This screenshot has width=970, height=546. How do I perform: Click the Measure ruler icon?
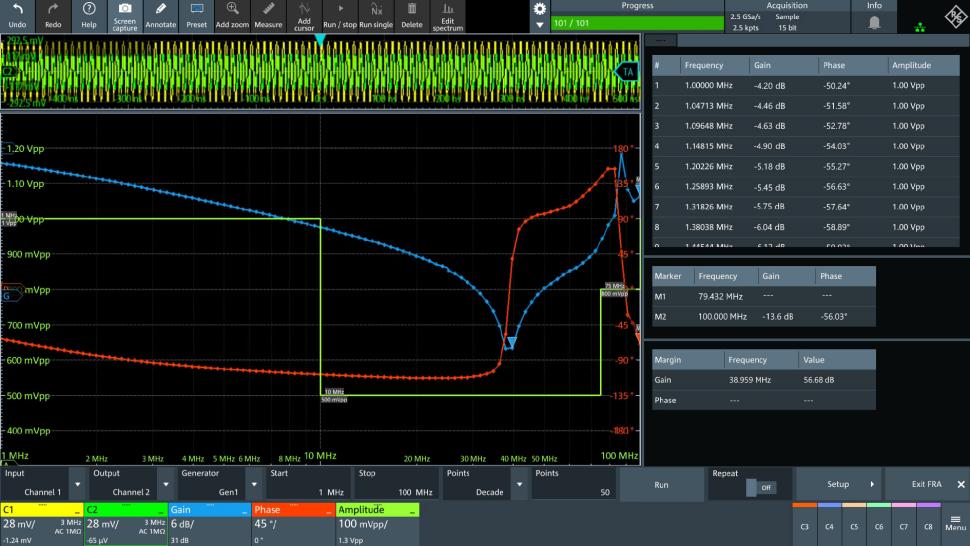pyautogui.click(x=268, y=16)
